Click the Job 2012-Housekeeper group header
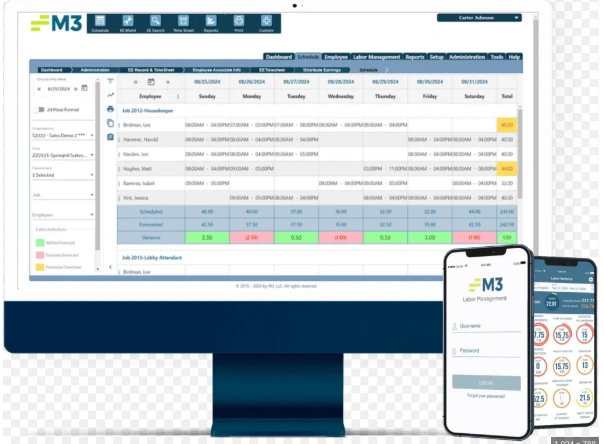The image size is (604, 444). click(148, 111)
